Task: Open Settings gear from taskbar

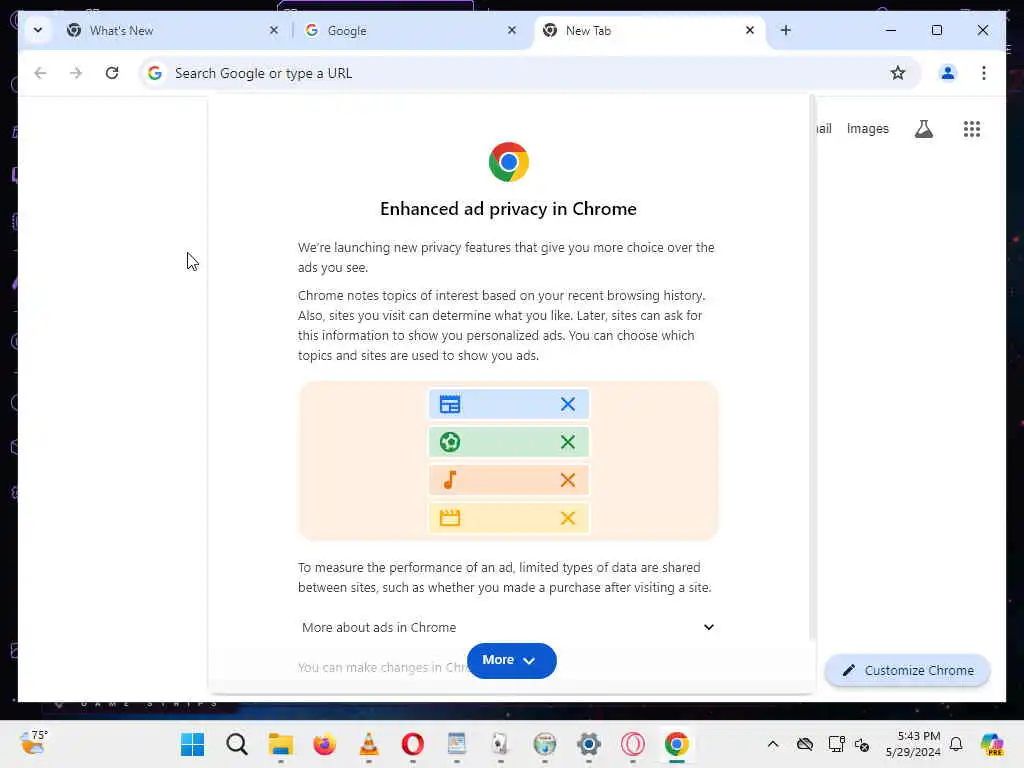Action: click(588, 744)
